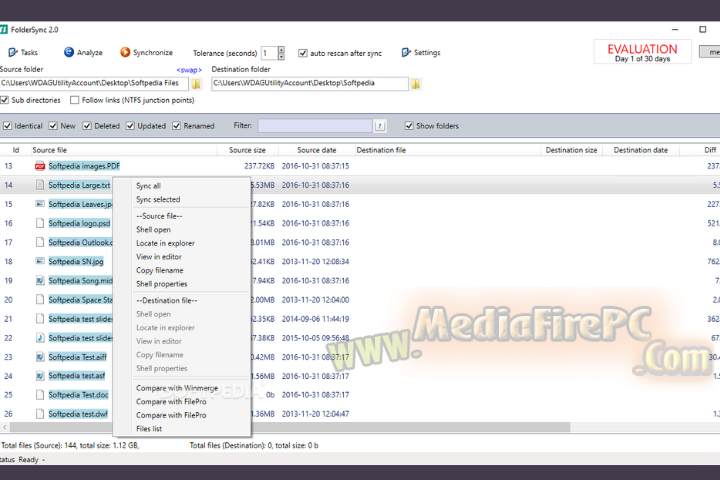Click the music note icon in row 22

40,338
